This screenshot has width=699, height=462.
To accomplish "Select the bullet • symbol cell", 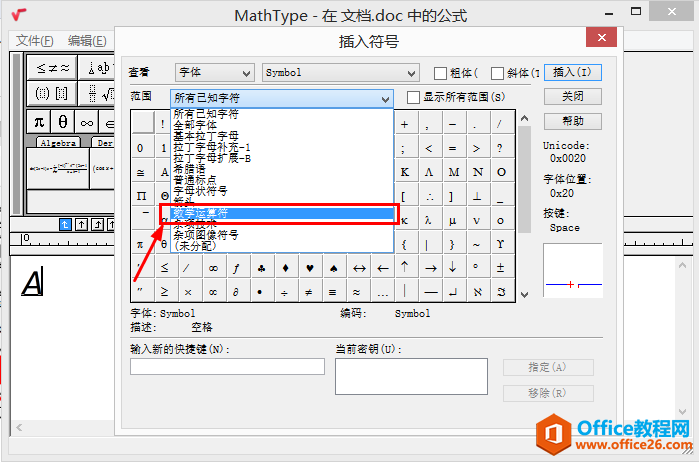I will [260, 293].
